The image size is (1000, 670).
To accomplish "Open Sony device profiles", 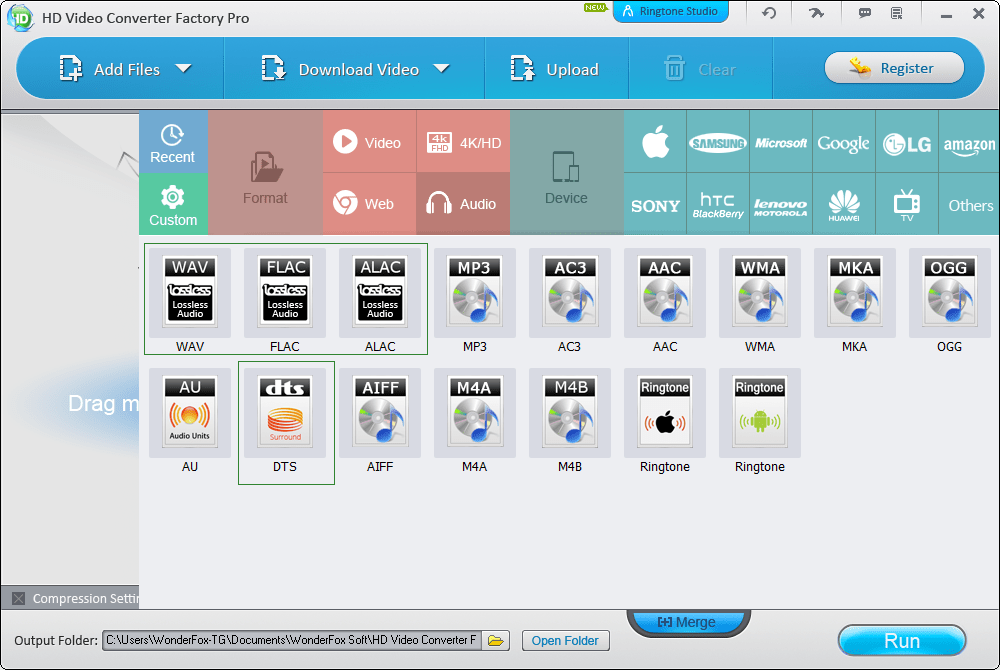I will (655, 204).
